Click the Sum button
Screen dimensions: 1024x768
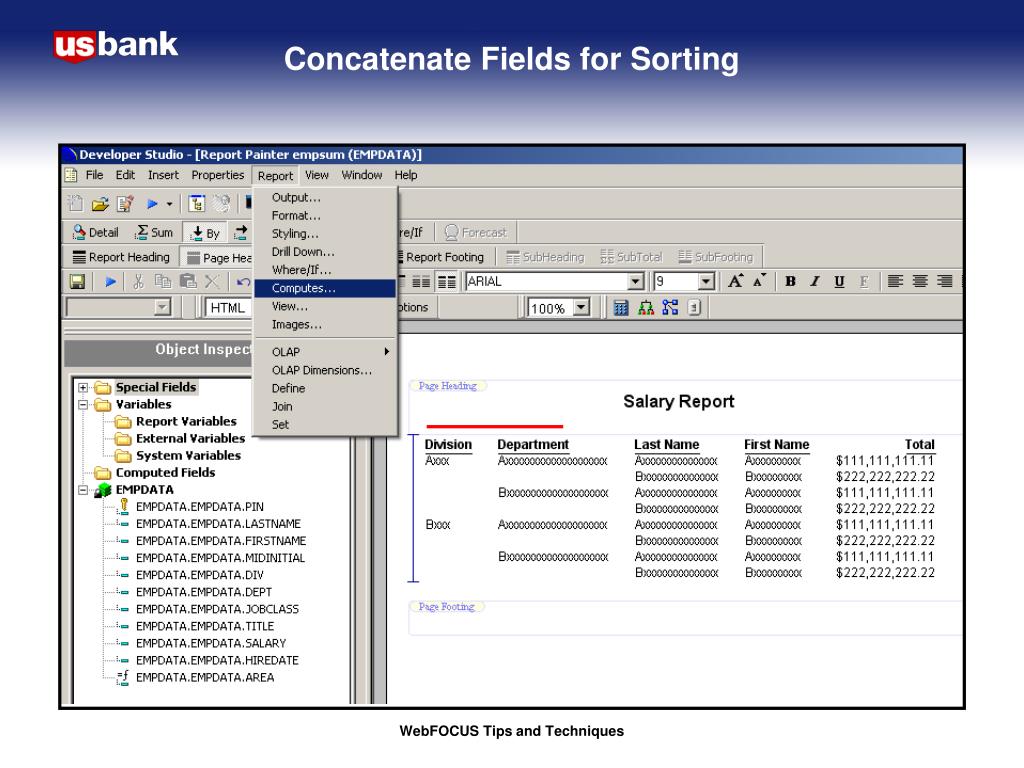click(154, 232)
